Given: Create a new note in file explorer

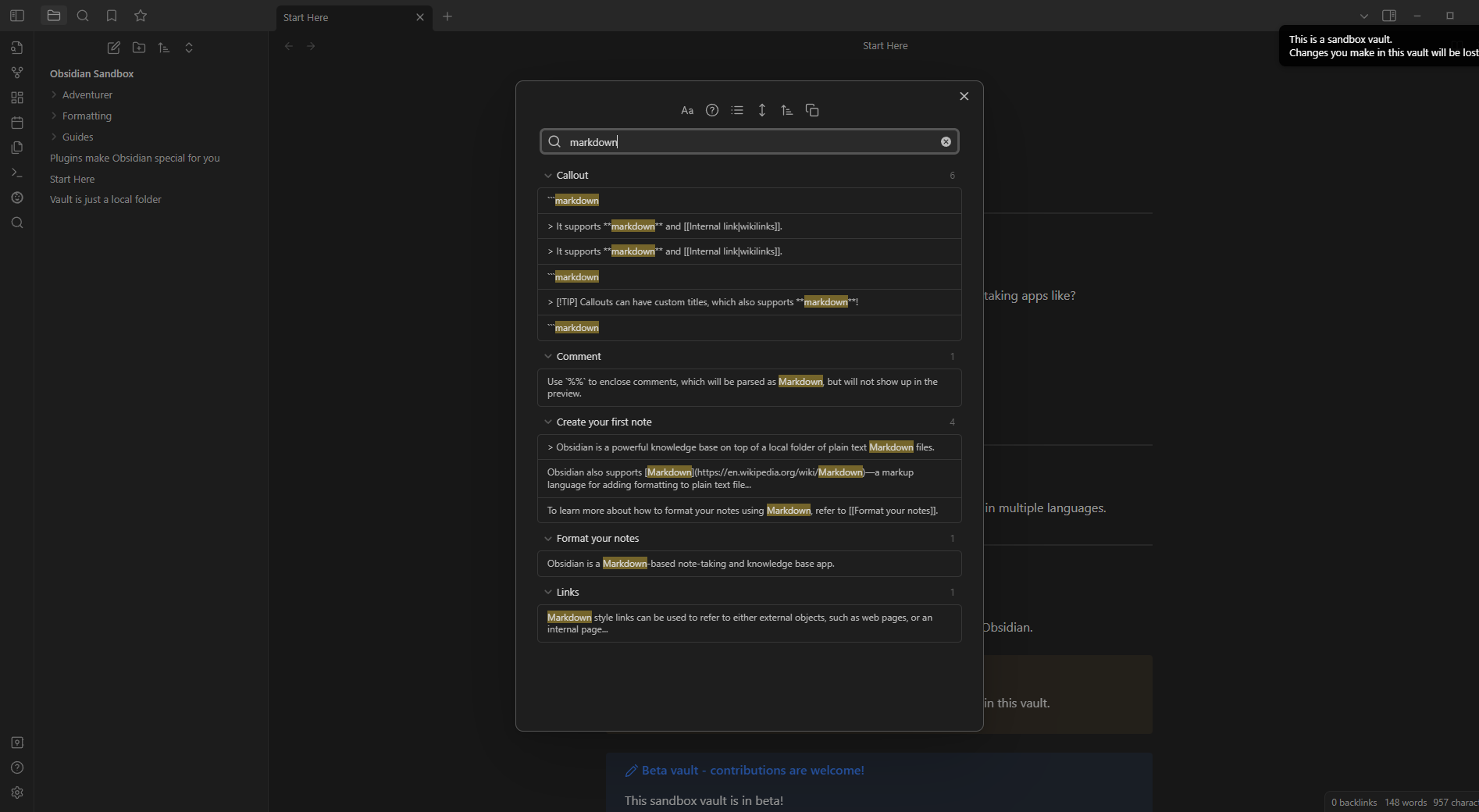Looking at the screenshot, I should pyautogui.click(x=114, y=48).
